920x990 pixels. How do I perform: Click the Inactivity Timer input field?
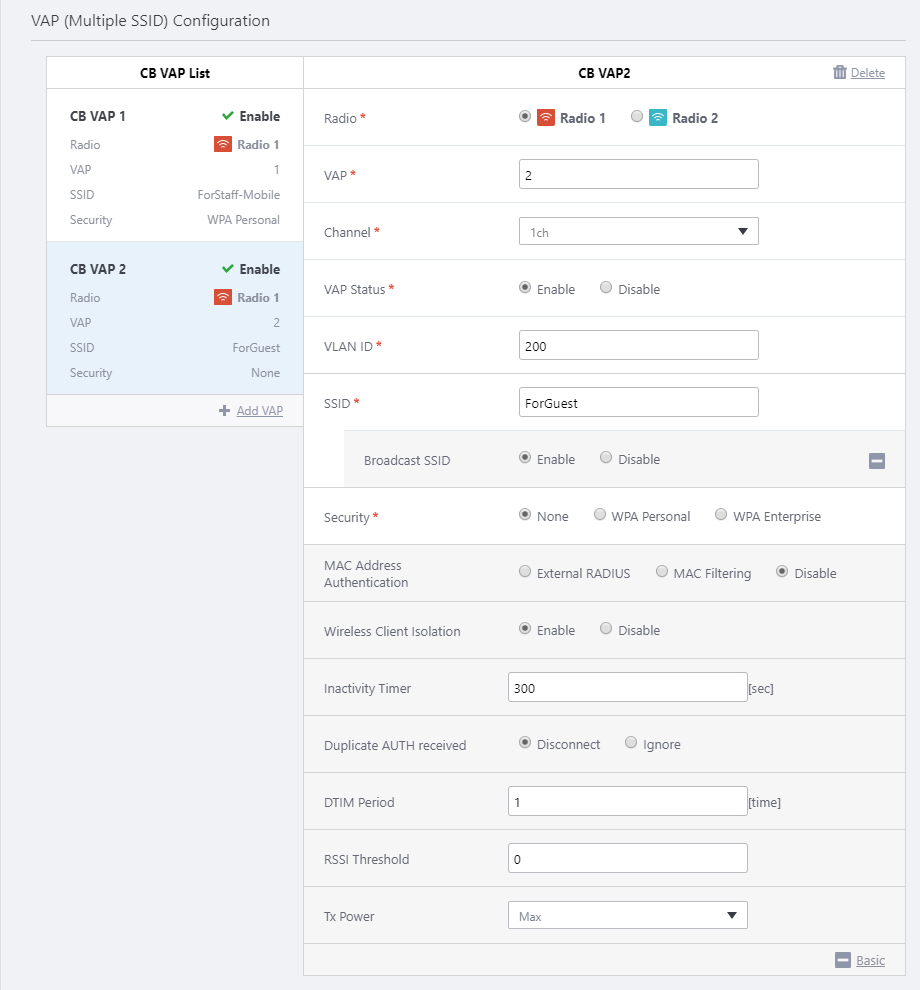[x=628, y=687]
